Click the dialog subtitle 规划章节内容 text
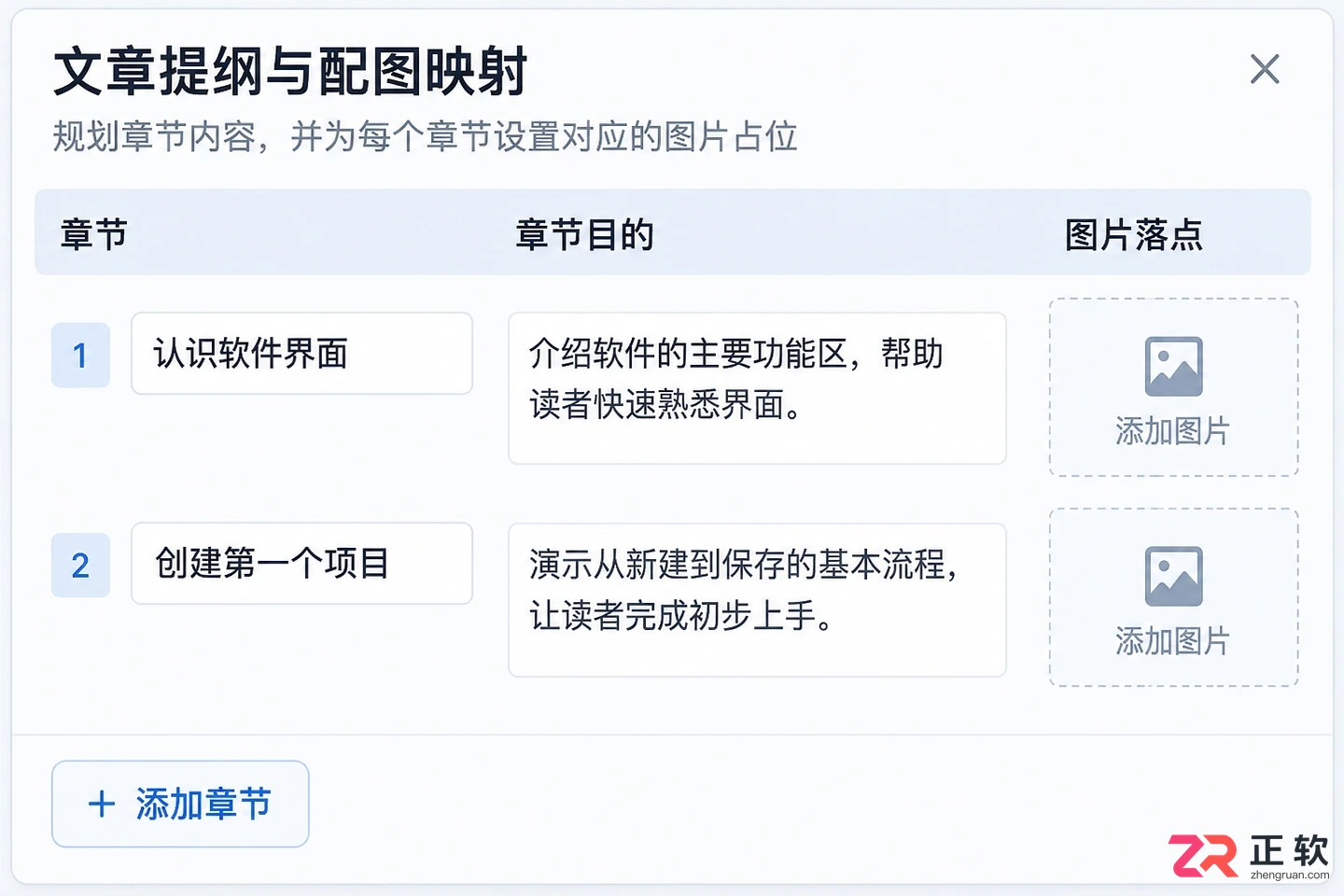Viewport: 1344px width, 896px height. 154,136
